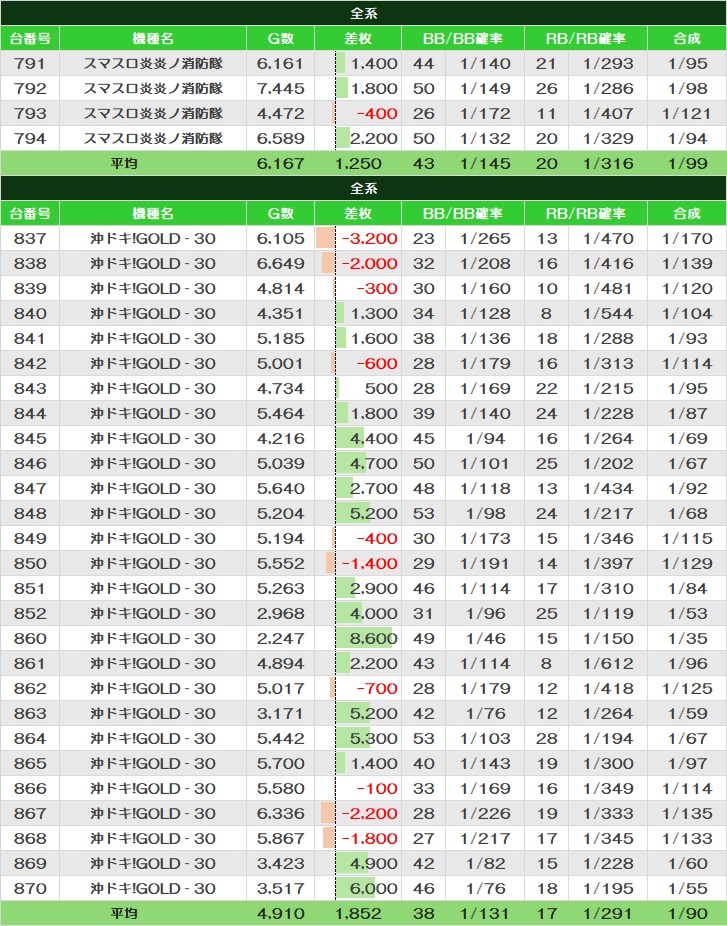Click the 差枚 value 4.400
Screen dimensions: 727x926
pos(374,439)
